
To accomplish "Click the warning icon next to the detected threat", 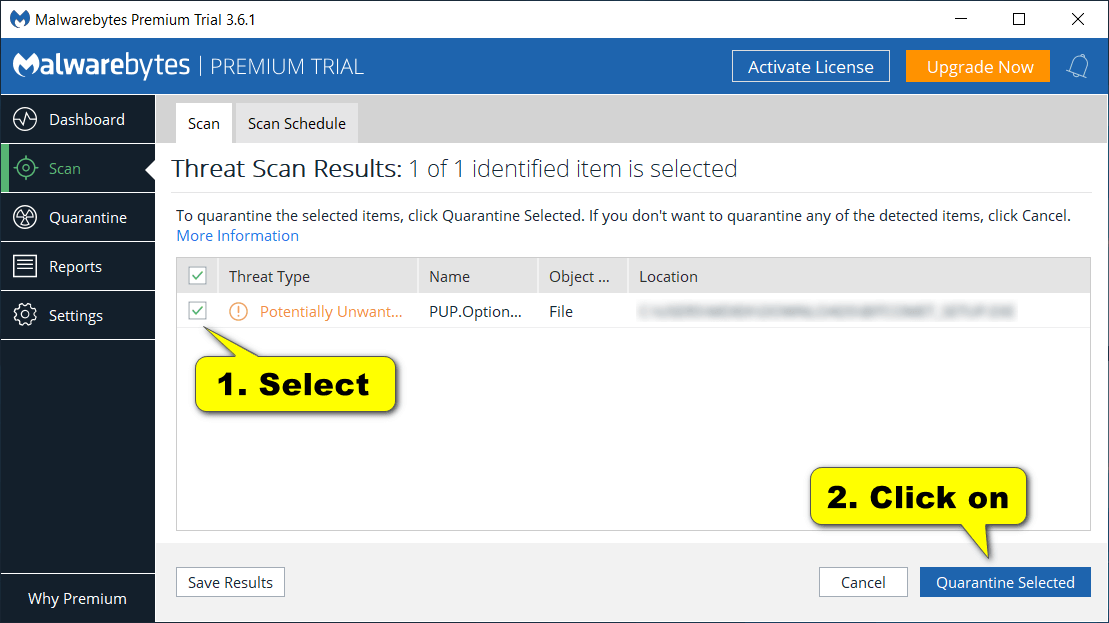I will click(237, 311).
